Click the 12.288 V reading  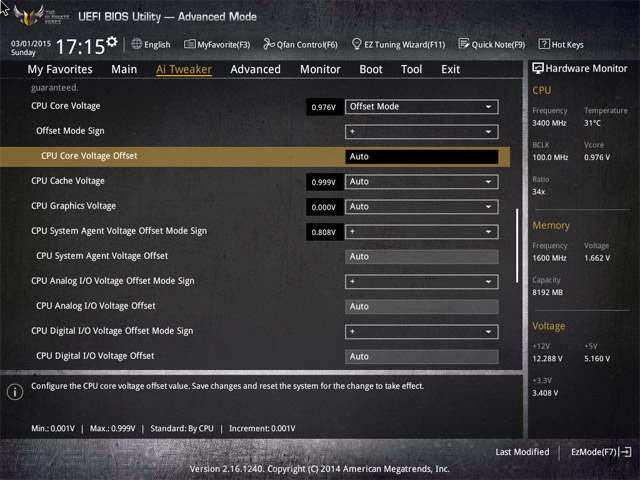click(547, 358)
